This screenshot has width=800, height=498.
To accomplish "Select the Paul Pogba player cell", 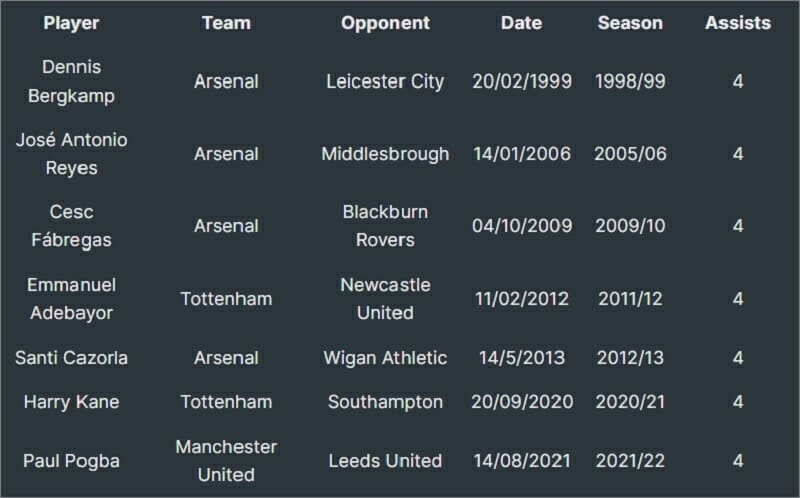I will pos(71,461).
